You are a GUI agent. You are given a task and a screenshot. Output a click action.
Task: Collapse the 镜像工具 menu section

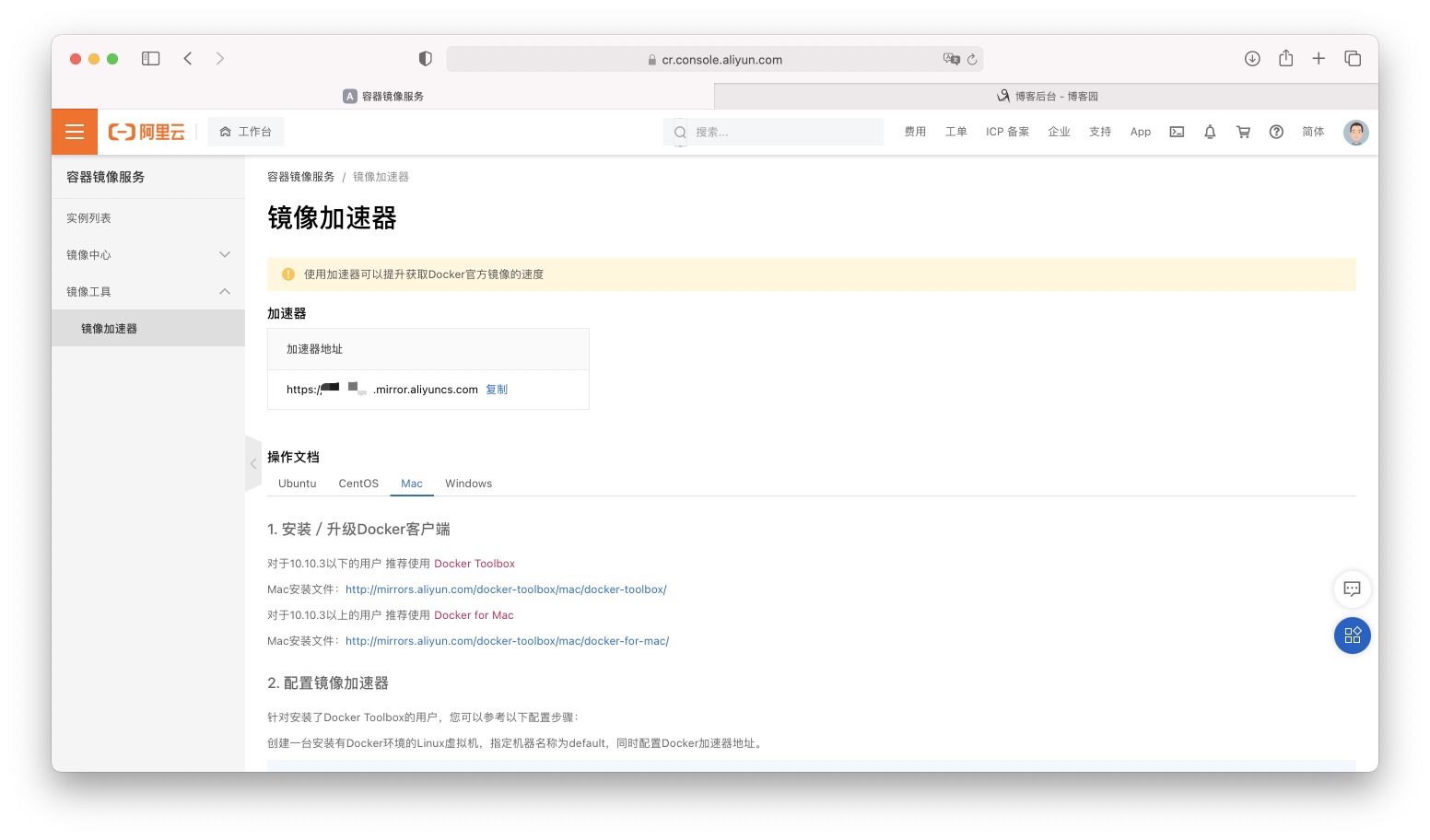148,291
